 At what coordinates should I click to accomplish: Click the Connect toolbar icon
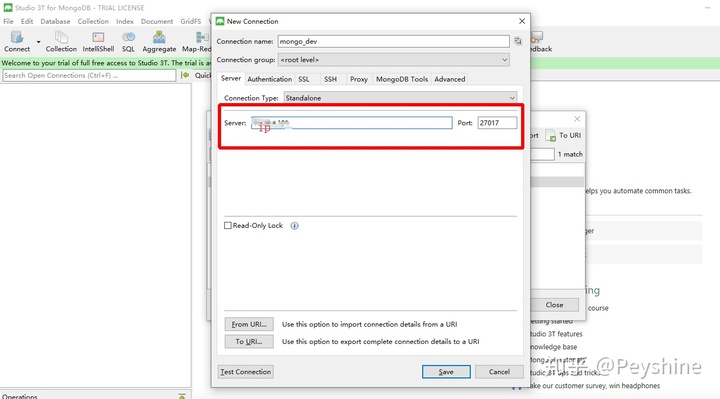click(17, 41)
